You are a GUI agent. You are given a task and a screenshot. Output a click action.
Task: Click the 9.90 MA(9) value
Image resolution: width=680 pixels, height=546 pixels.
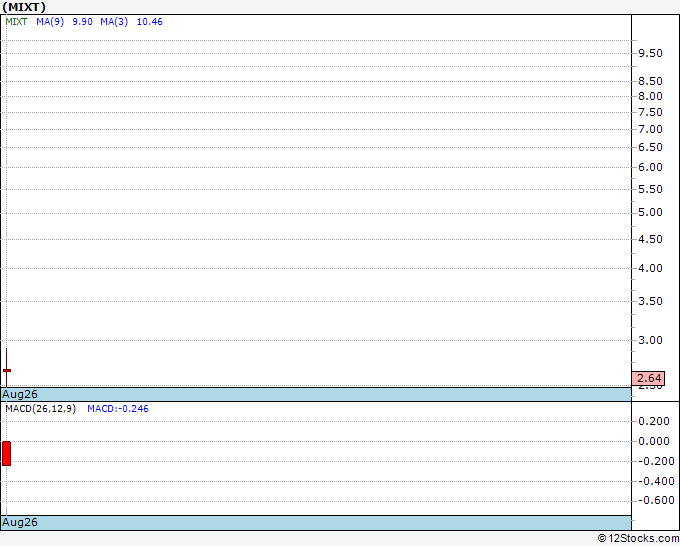(82, 22)
